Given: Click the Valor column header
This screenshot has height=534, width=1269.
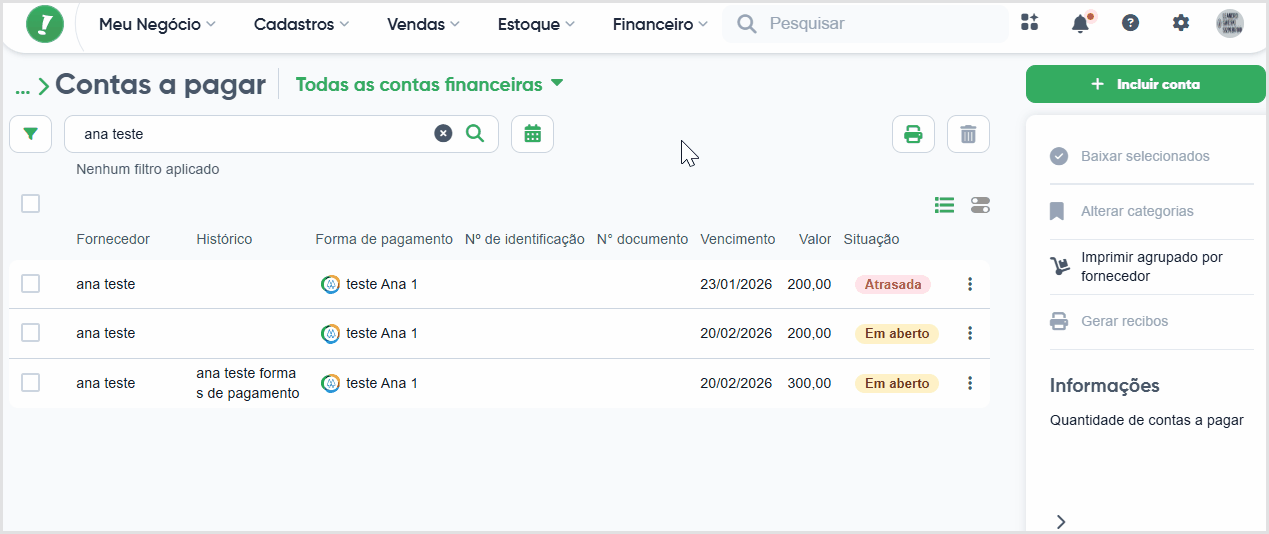Looking at the screenshot, I should point(815,240).
